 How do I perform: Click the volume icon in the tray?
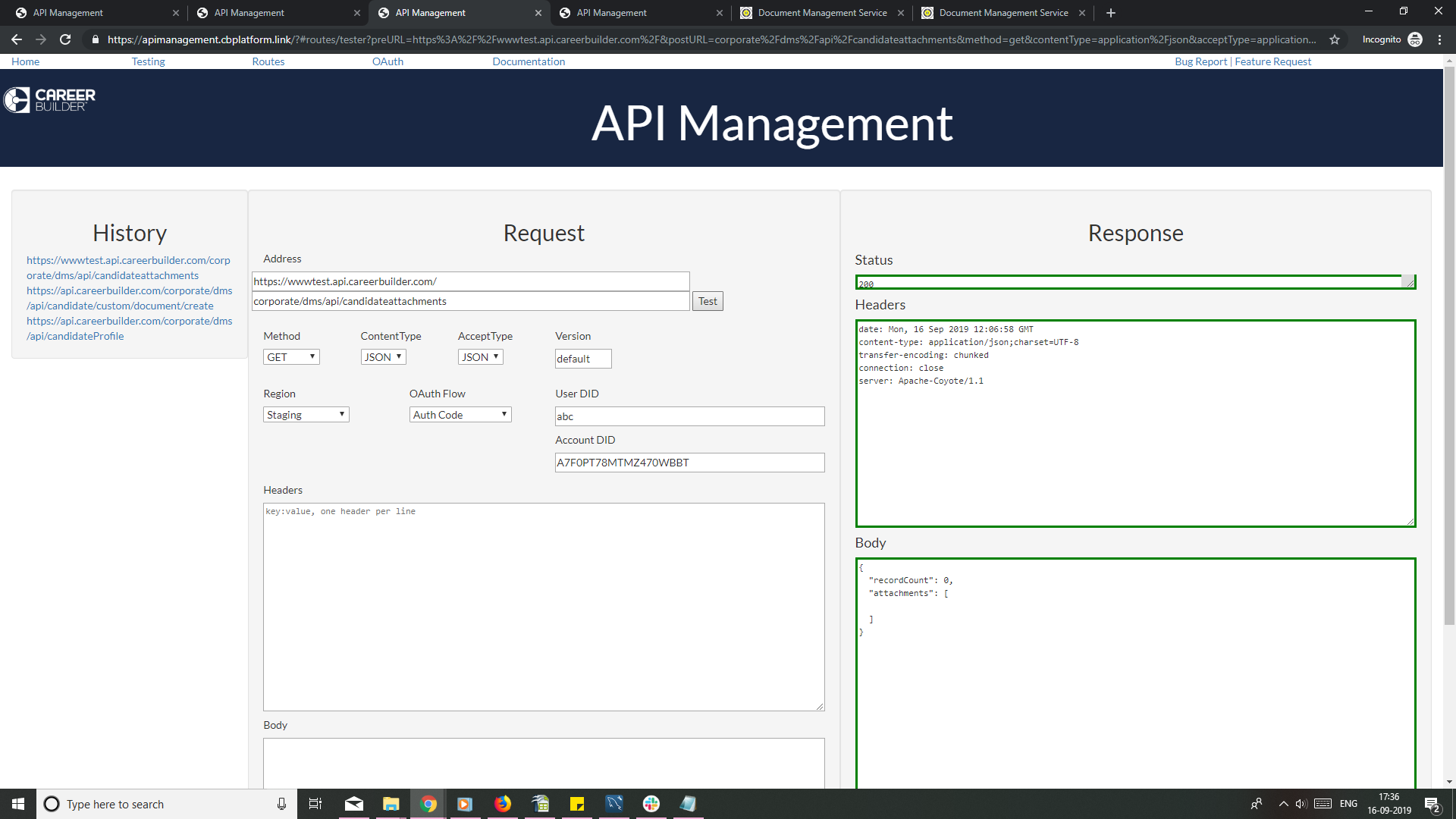pos(1301,804)
